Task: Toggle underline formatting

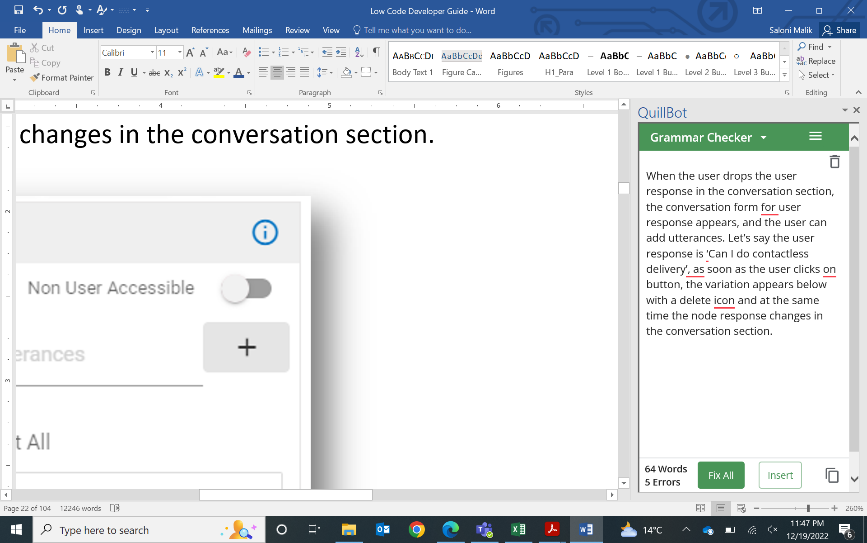Action: pyautogui.click(x=133, y=72)
